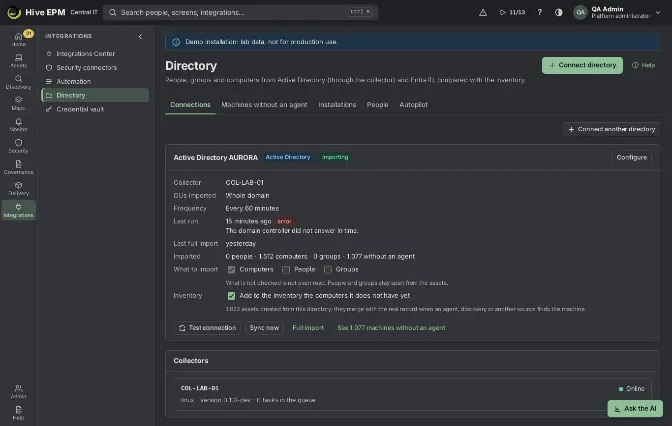Click the Importing status badge

335,157
